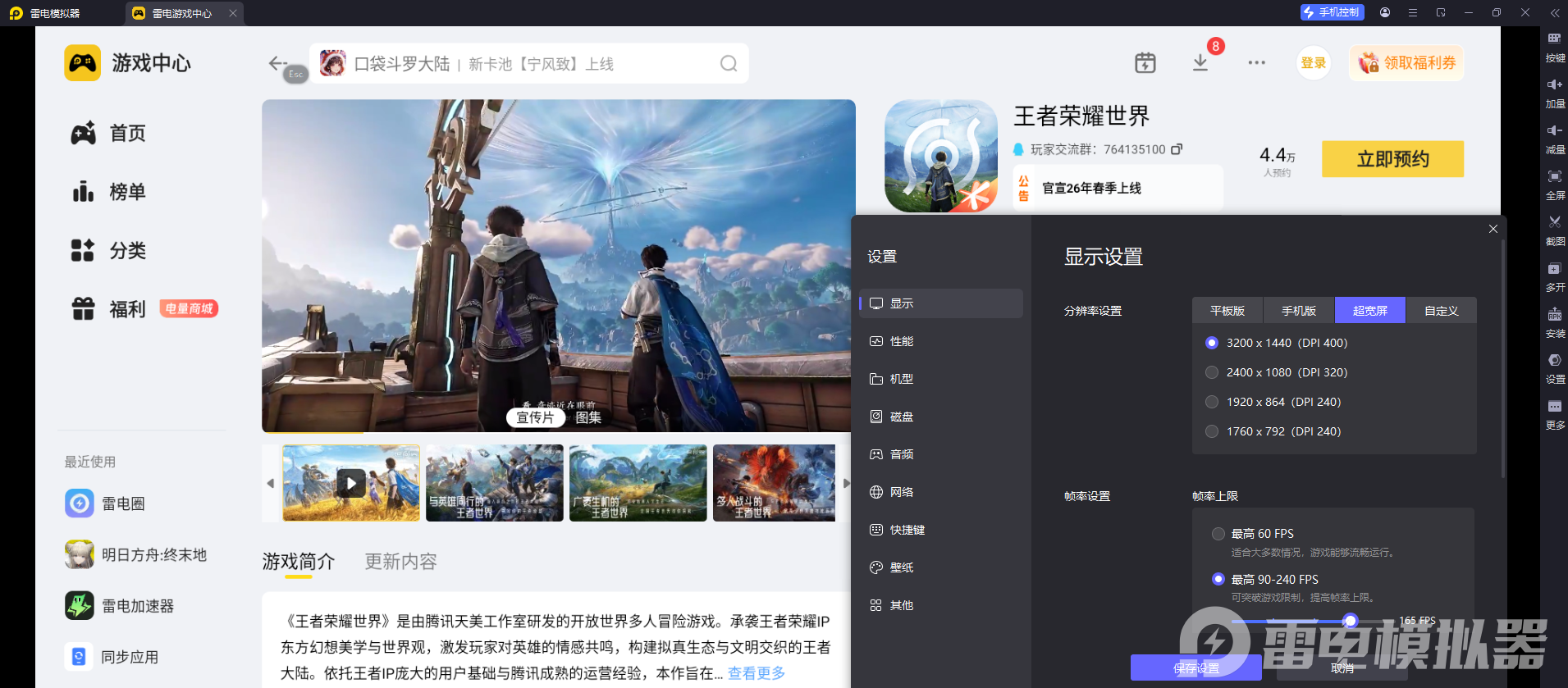Image resolution: width=1568 pixels, height=688 pixels.
Task: Open 明日方舟:终末地 from recent list
Action: pos(136,555)
